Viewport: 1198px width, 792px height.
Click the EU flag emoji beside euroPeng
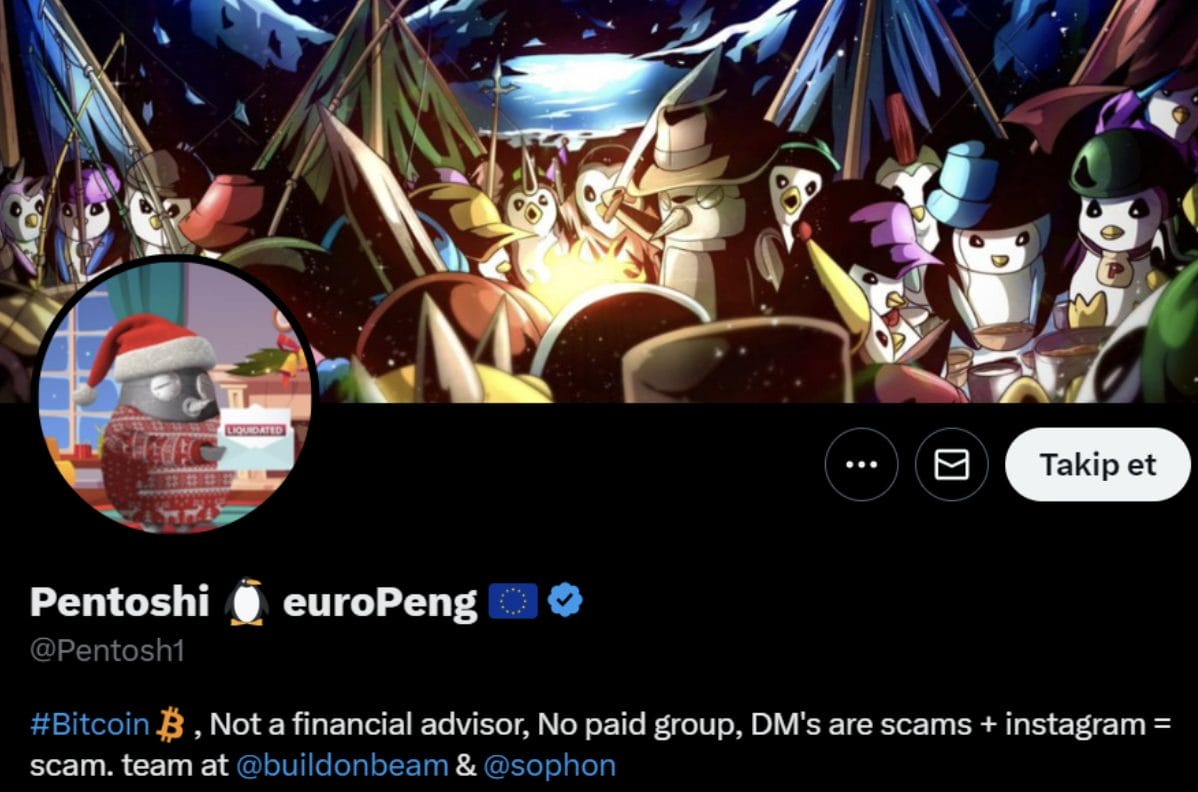tap(513, 601)
